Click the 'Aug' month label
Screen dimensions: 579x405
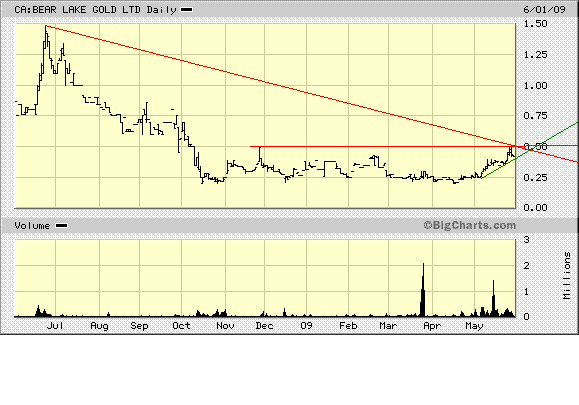click(x=99, y=326)
